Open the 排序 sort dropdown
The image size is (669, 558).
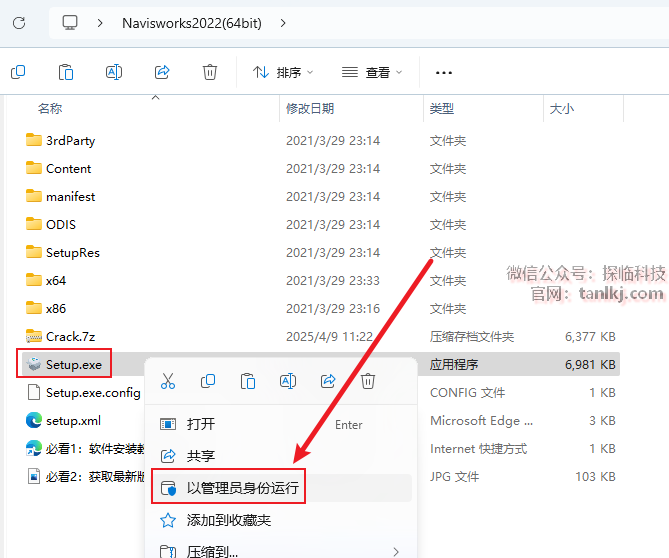[283, 73]
